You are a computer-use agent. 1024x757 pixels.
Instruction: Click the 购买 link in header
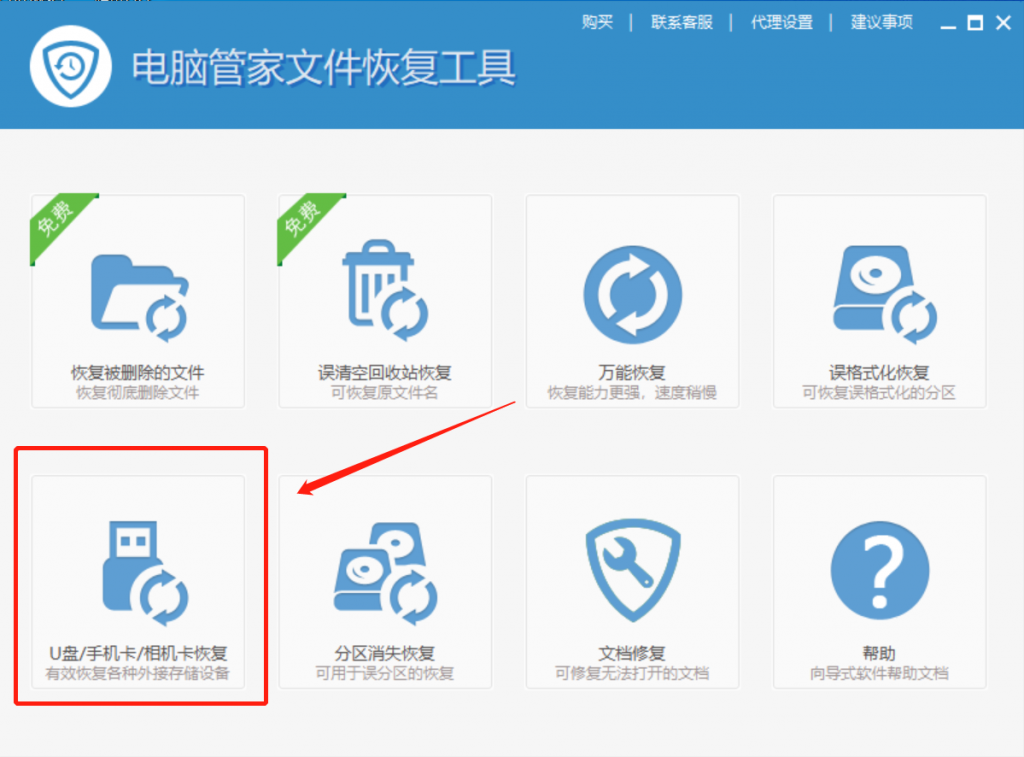598,23
